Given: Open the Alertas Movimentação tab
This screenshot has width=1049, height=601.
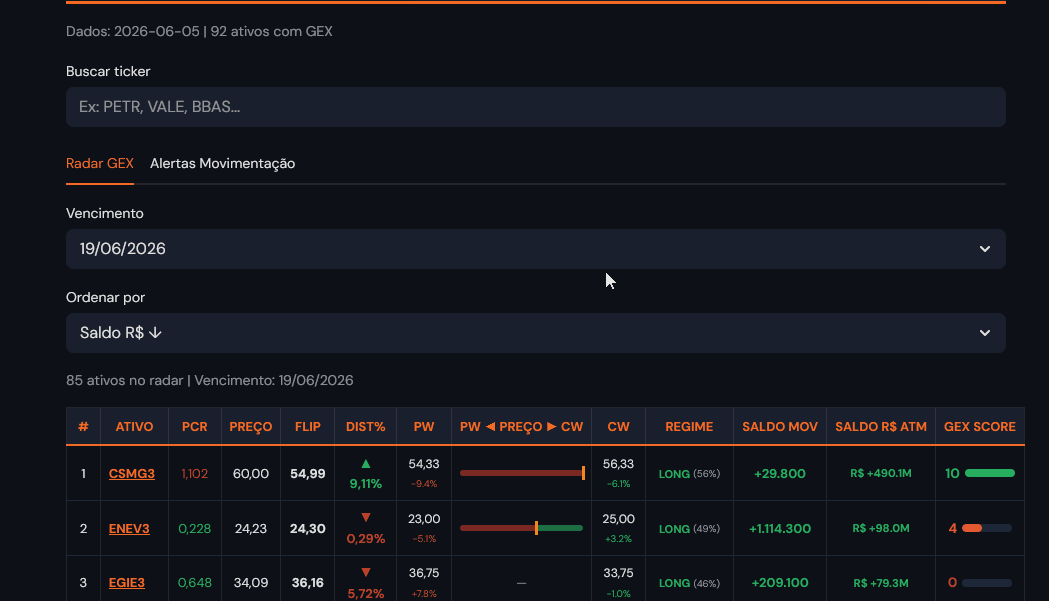Looking at the screenshot, I should (222, 163).
